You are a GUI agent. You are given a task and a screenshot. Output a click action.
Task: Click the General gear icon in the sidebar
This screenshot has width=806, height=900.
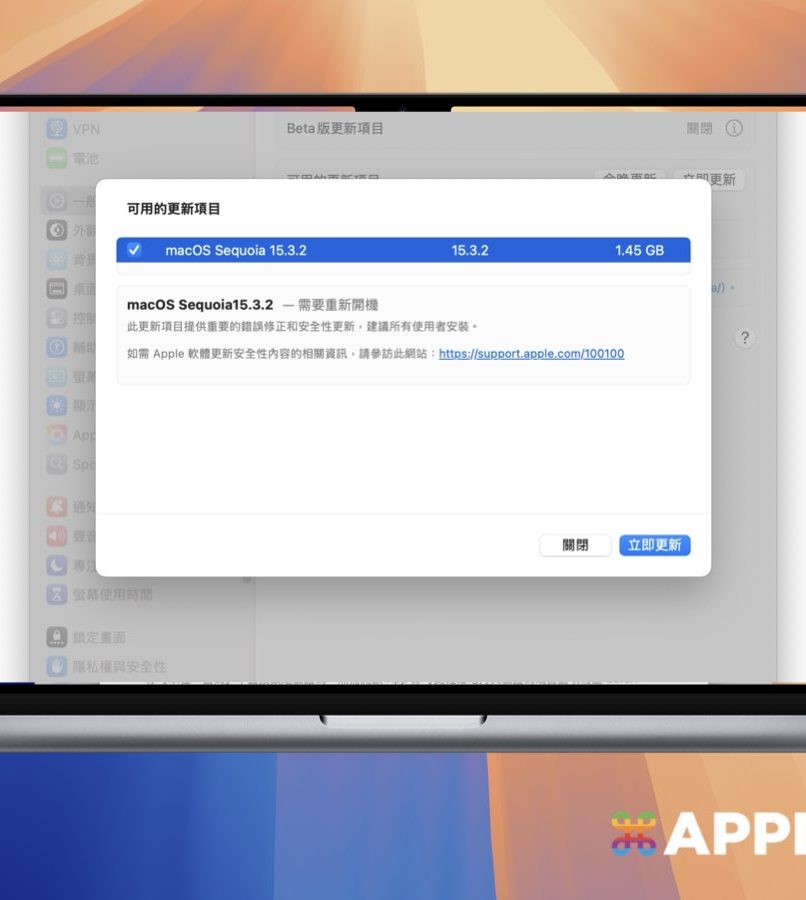tap(57, 201)
